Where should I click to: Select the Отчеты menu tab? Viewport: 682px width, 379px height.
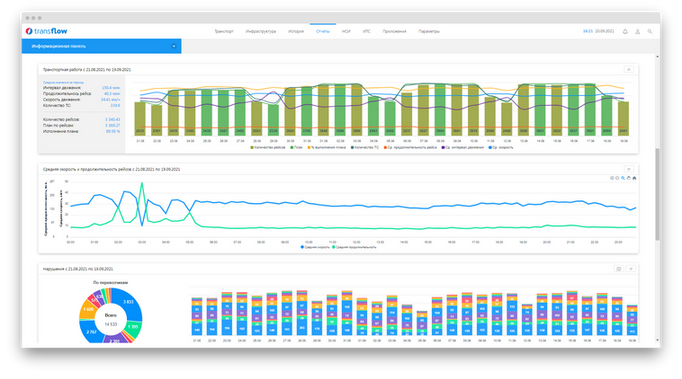(323, 31)
